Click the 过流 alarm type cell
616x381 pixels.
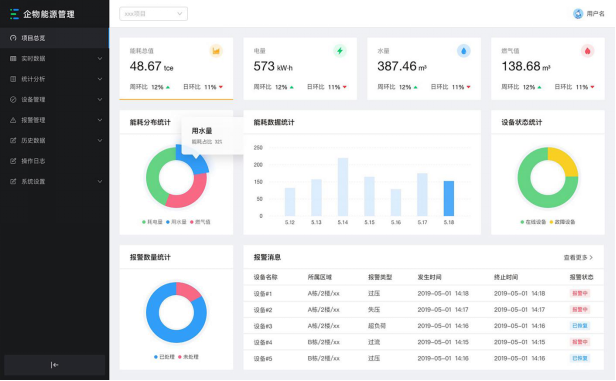click(x=374, y=342)
